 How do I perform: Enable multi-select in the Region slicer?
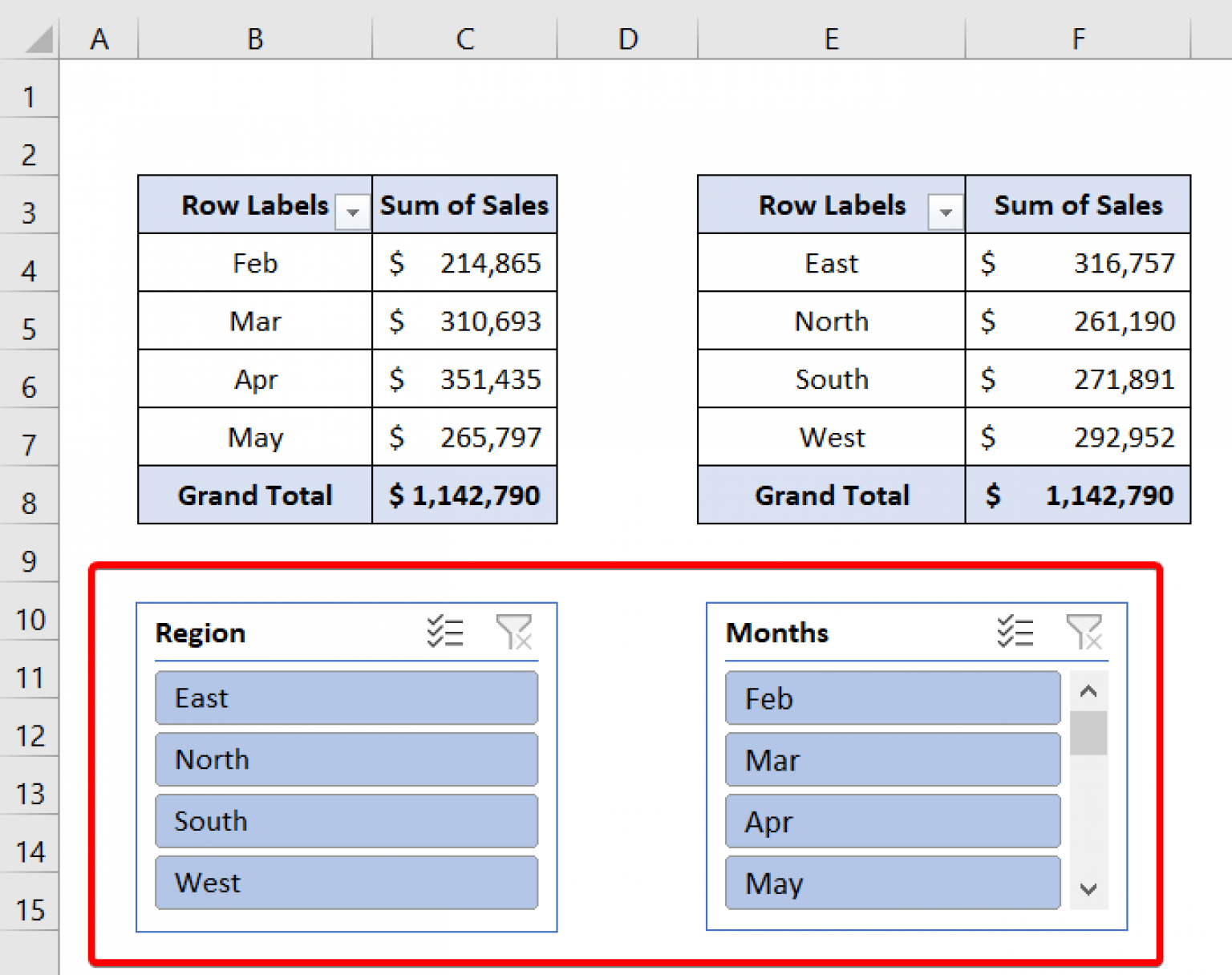point(446,633)
